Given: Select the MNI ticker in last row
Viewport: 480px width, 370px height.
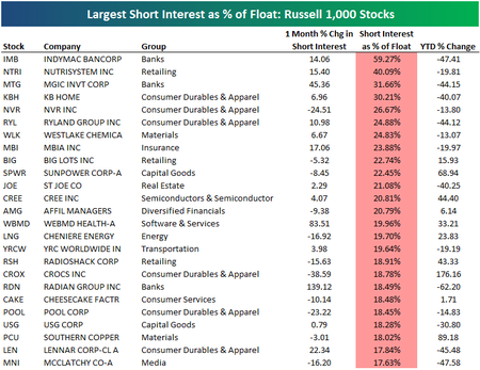Looking at the screenshot, I should (x=11, y=363).
